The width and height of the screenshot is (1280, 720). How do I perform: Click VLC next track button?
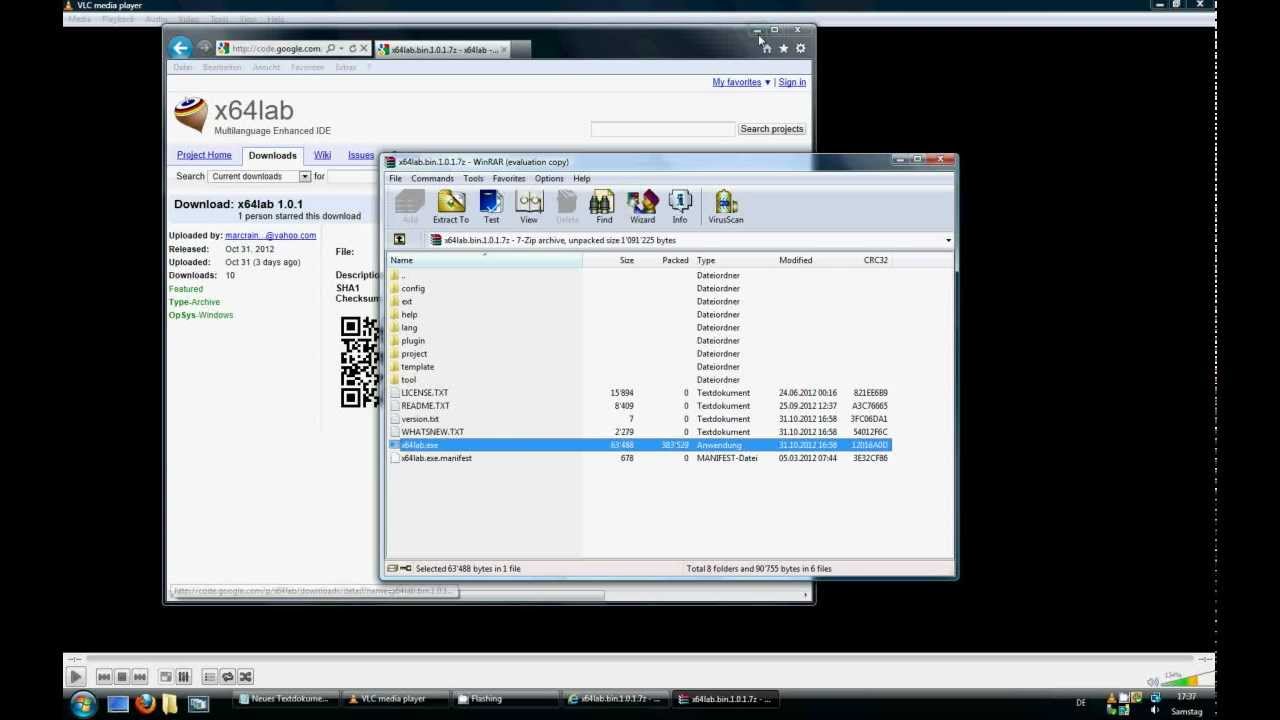point(139,677)
